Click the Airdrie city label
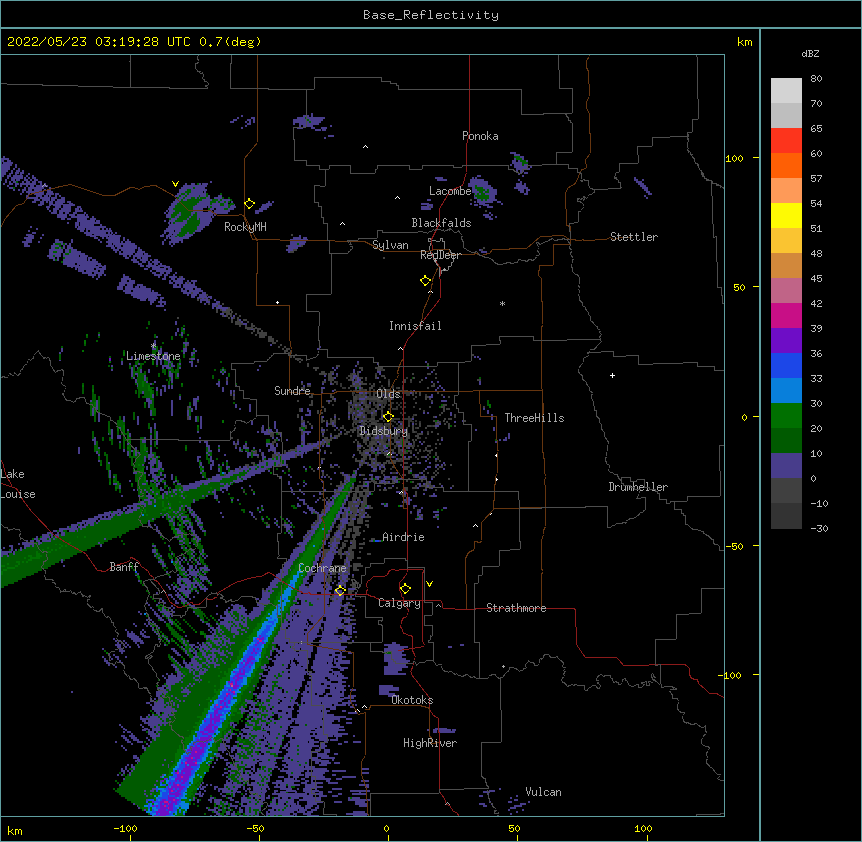The height and width of the screenshot is (842, 862). tap(403, 537)
